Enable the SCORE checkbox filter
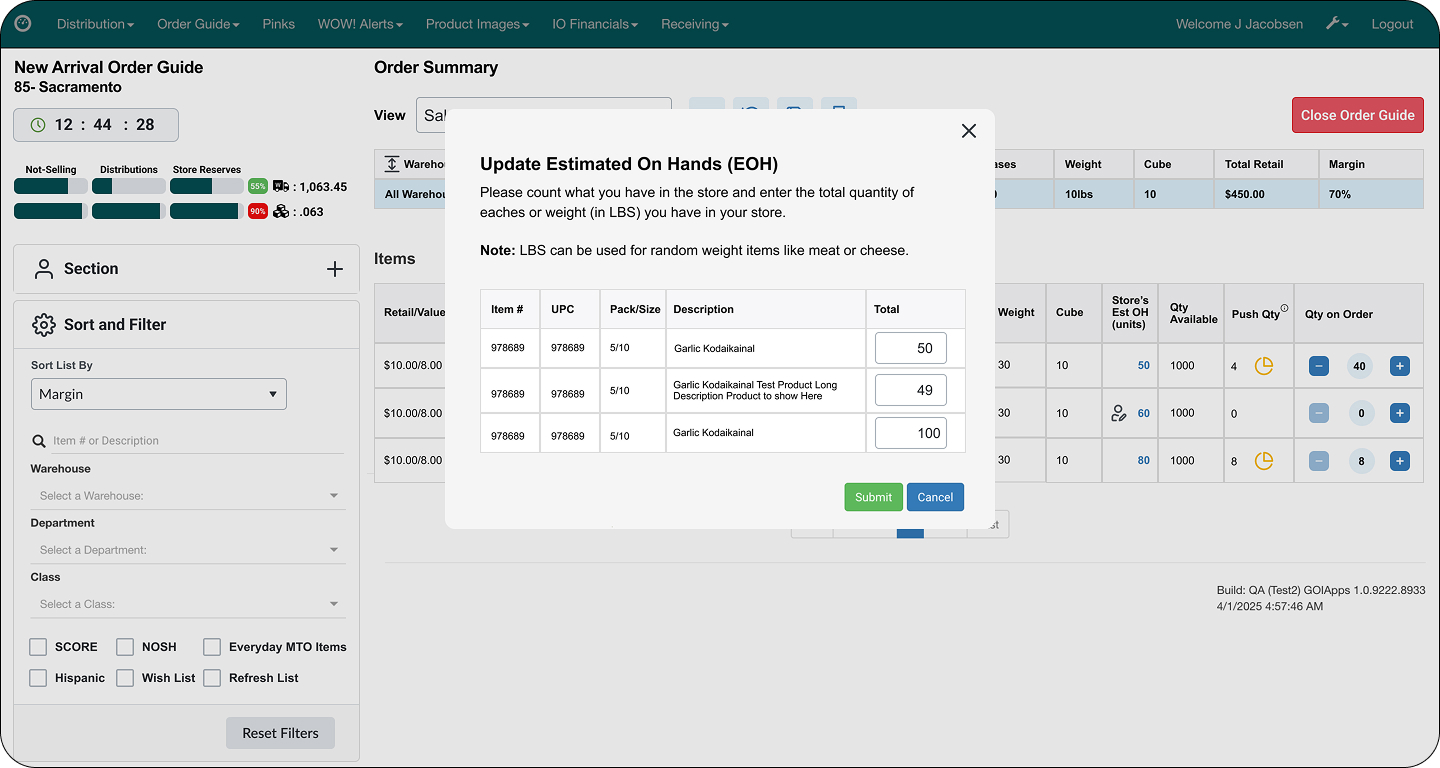This screenshot has height=768, width=1440. click(38, 647)
